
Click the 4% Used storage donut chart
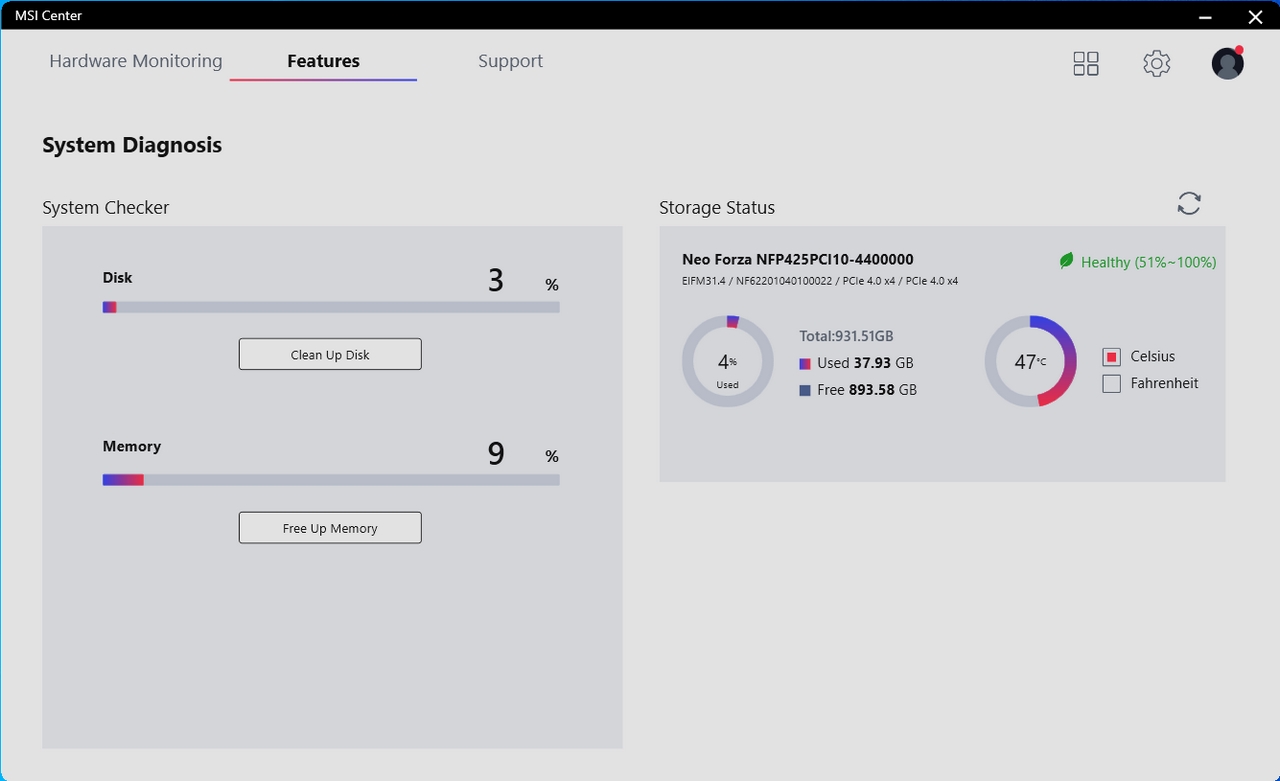point(728,361)
